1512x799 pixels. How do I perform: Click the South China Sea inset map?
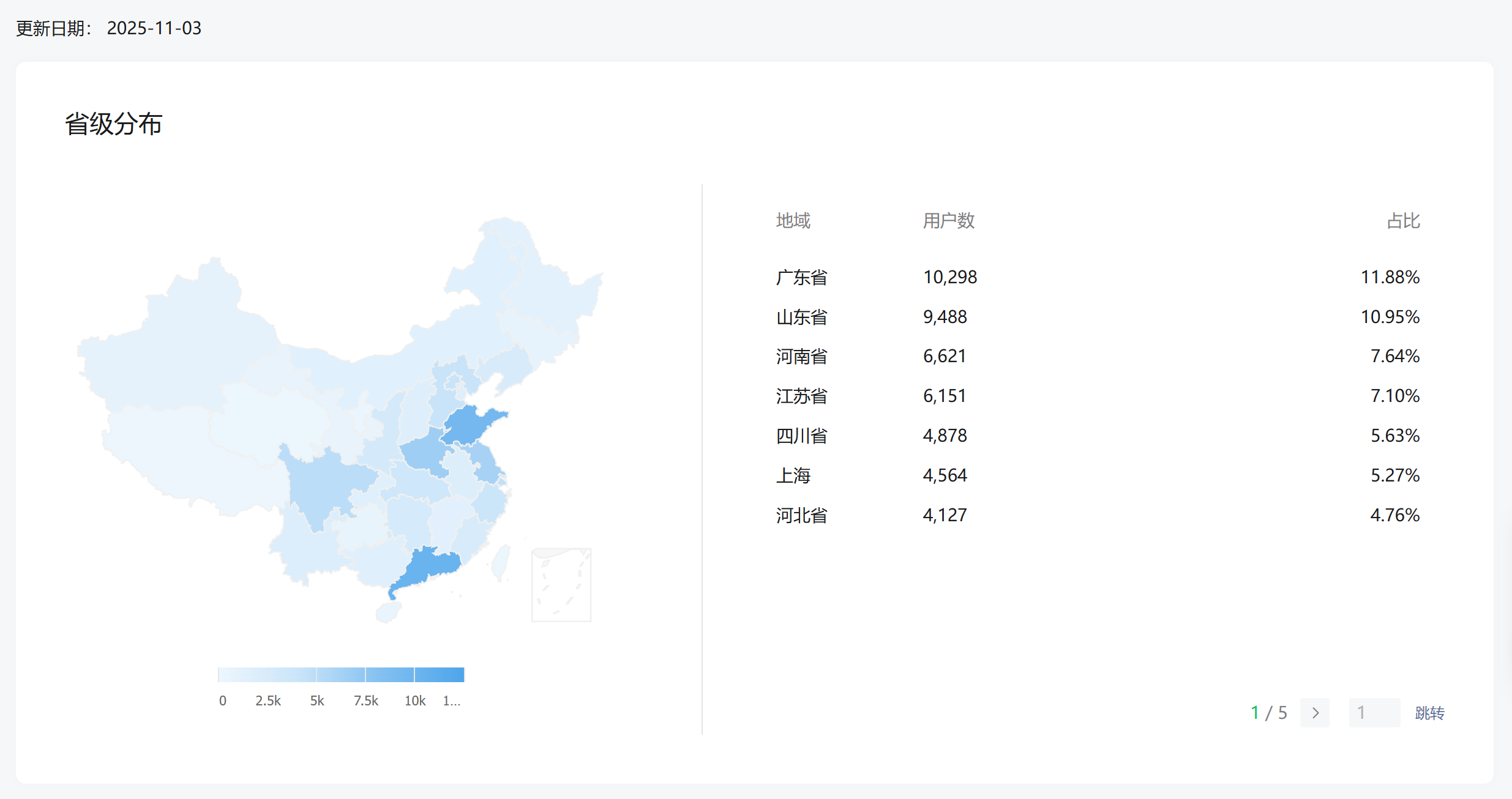[x=561, y=585]
